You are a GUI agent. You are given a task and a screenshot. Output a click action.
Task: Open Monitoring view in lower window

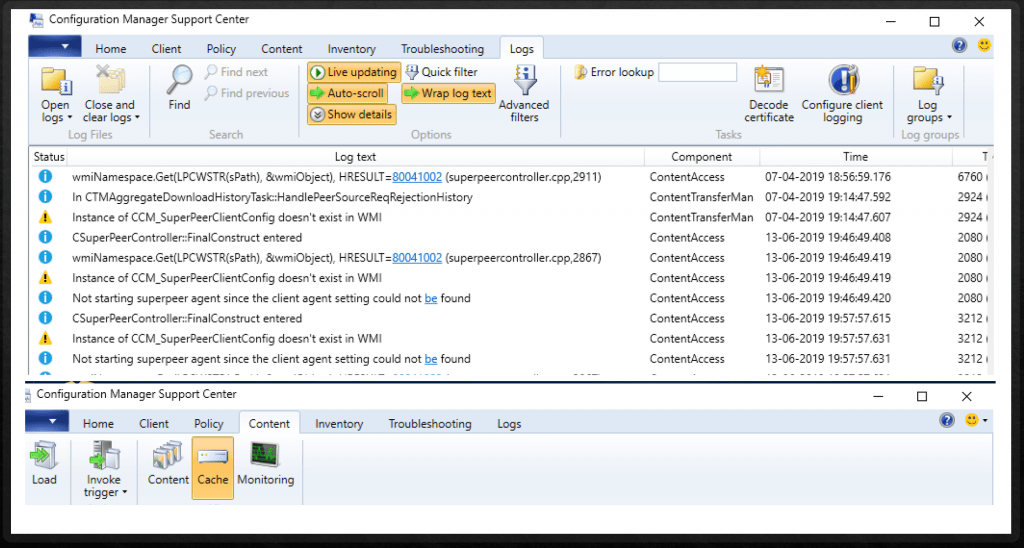tap(265, 463)
